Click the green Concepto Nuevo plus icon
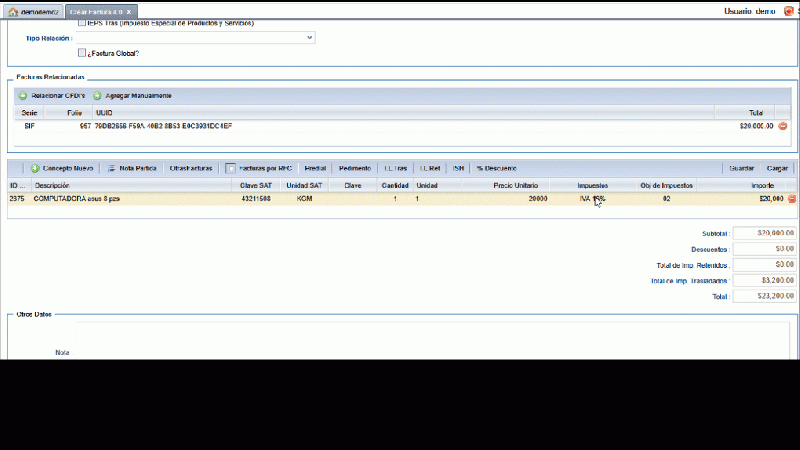The image size is (800, 450). coord(34,169)
